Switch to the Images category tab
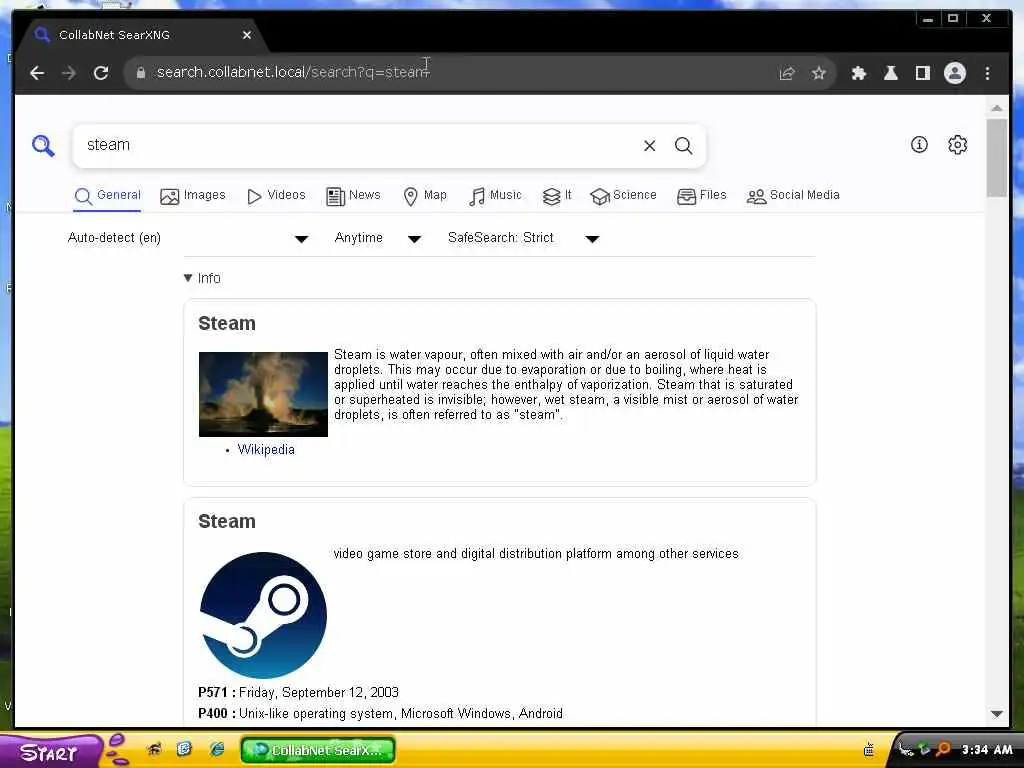The width and height of the screenshot is (1024, 768). point(193,195)
